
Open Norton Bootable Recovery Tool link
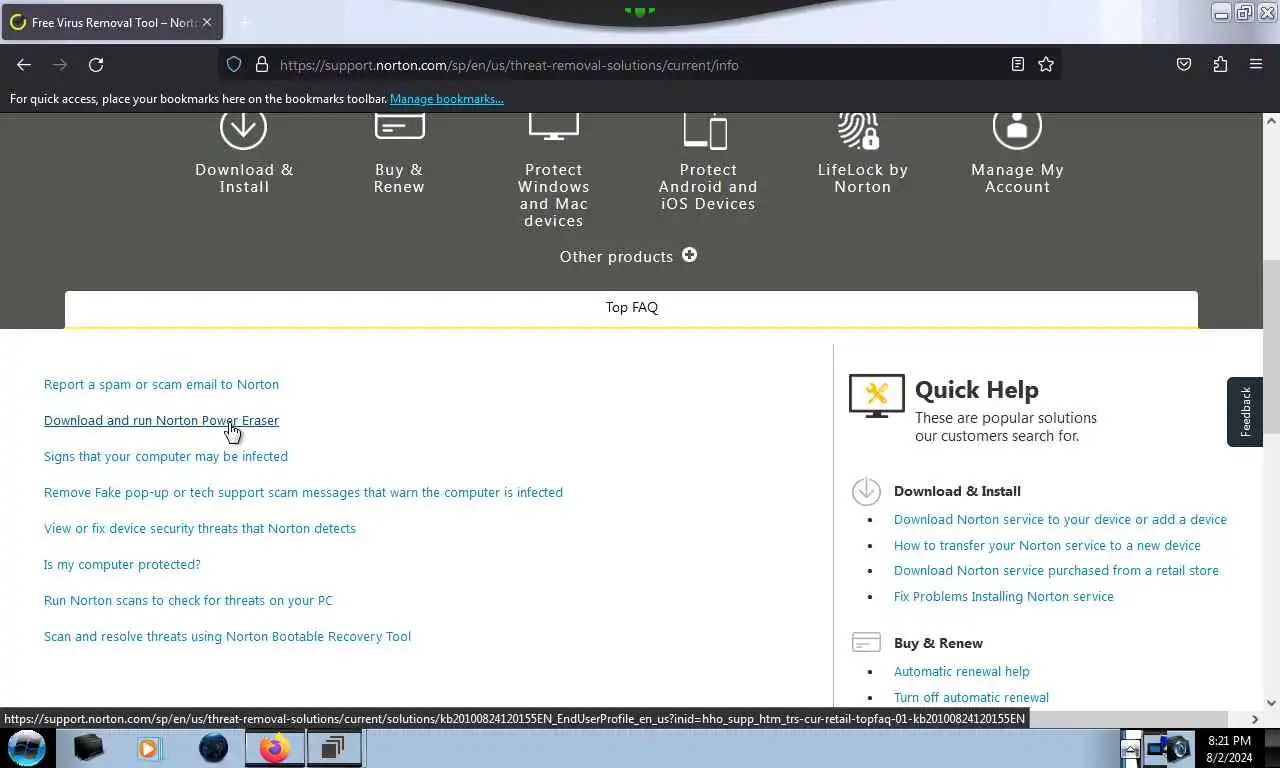coord(227,636)
